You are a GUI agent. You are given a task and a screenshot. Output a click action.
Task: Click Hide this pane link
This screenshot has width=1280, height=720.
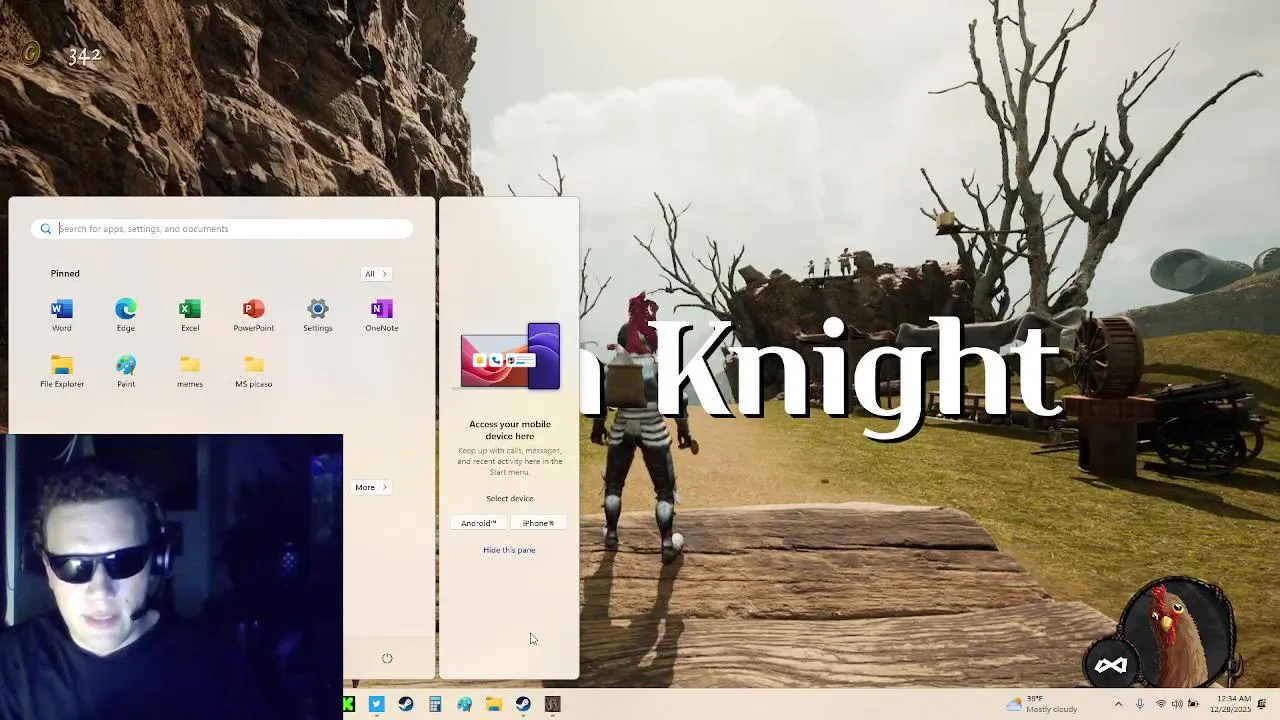[x=509, y=550]
